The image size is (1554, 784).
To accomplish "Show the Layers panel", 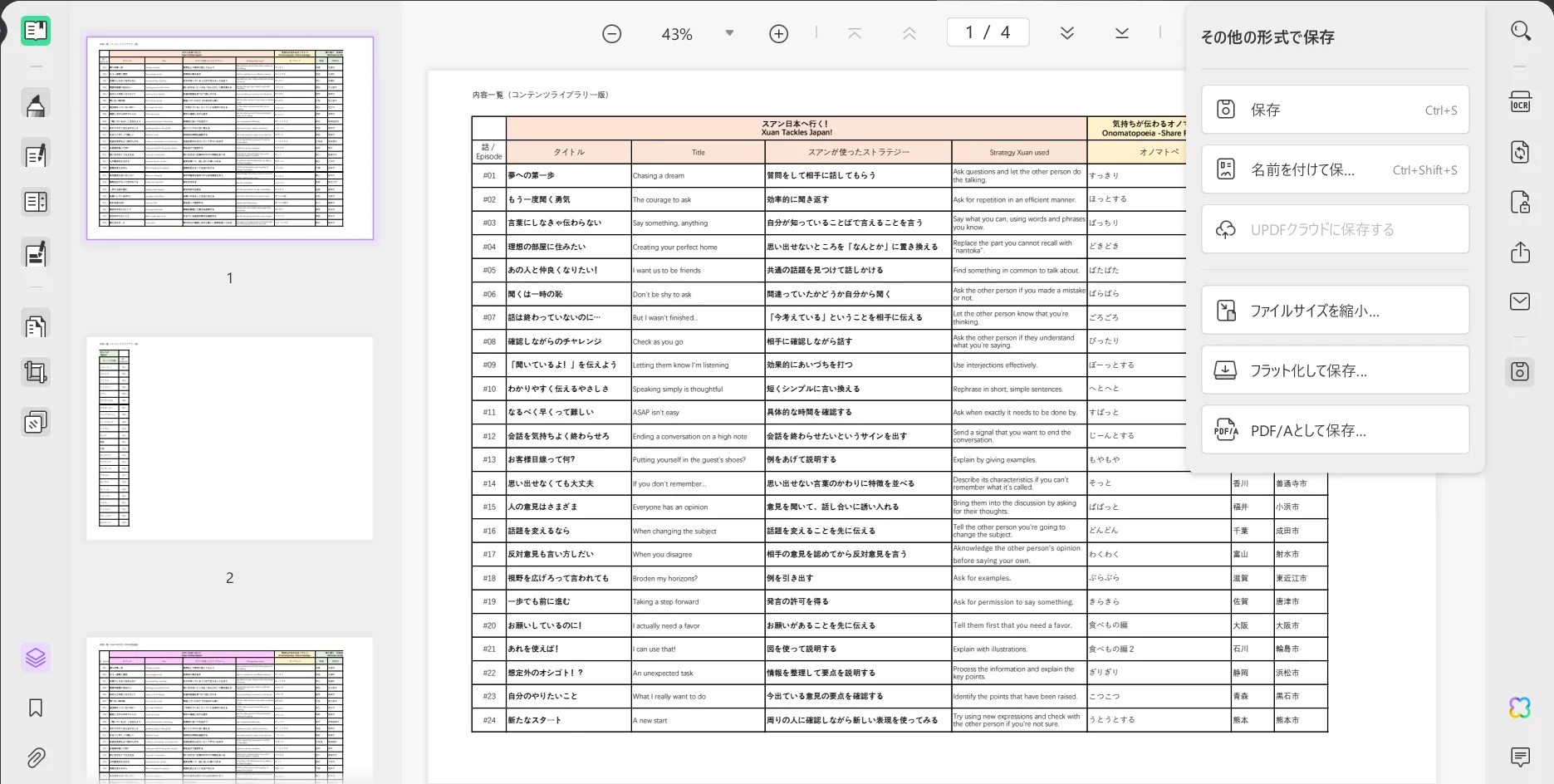I will click(x=35, y=658).
